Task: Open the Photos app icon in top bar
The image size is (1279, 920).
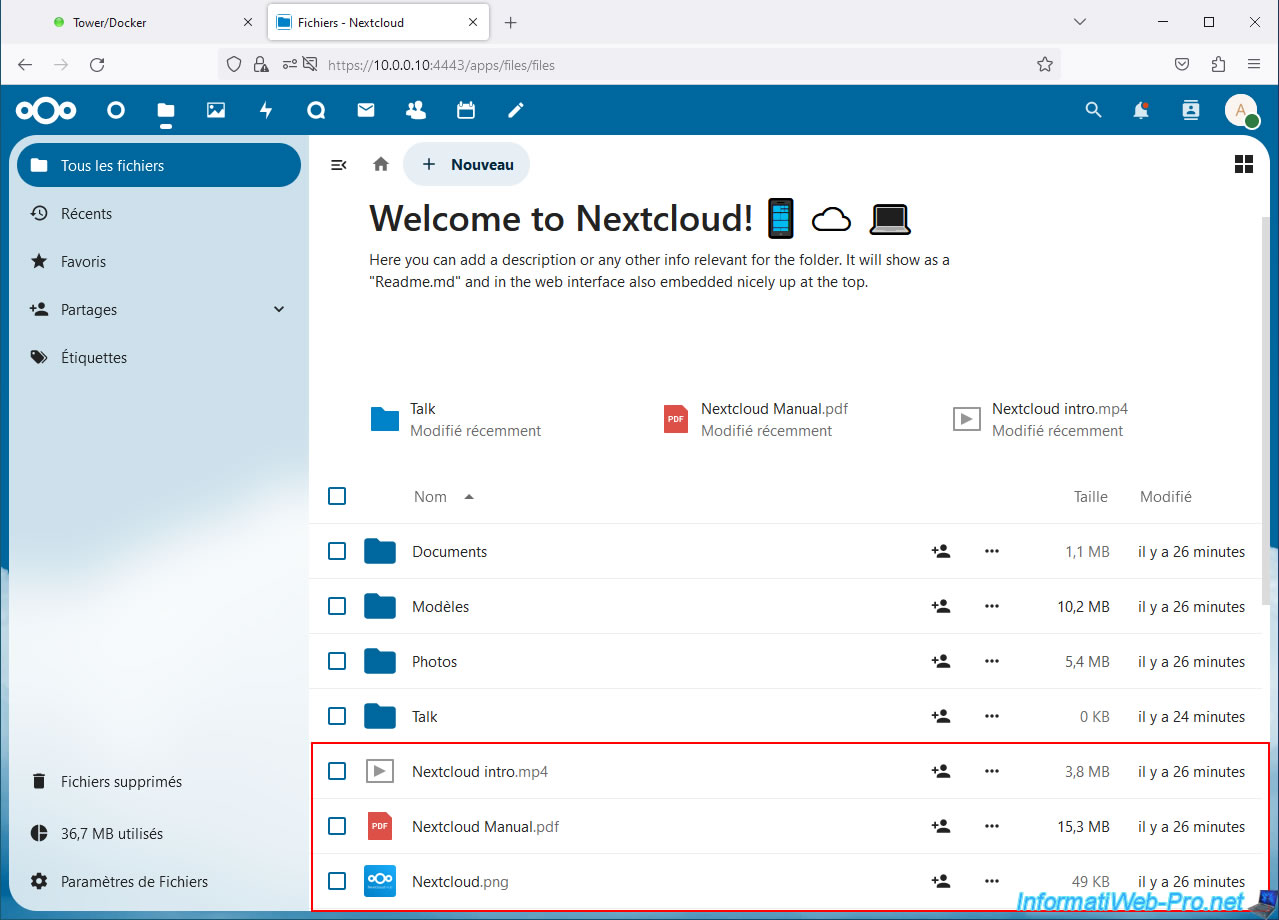Action: 216,110
